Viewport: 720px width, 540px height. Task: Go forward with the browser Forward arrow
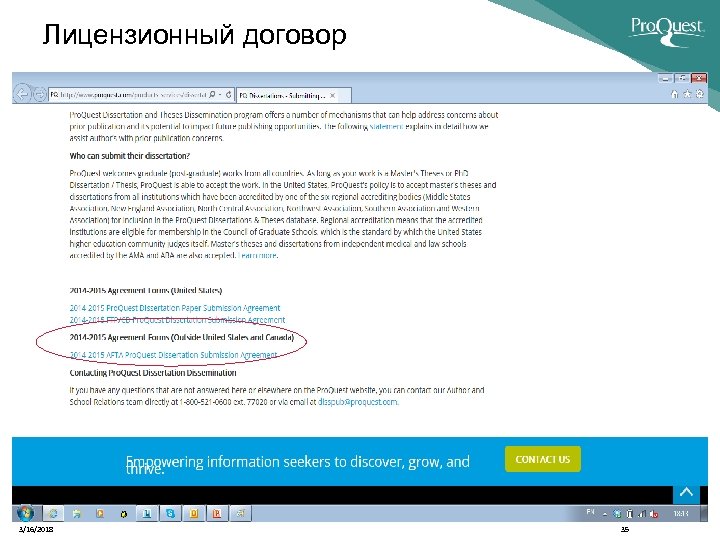coord(40,94)
